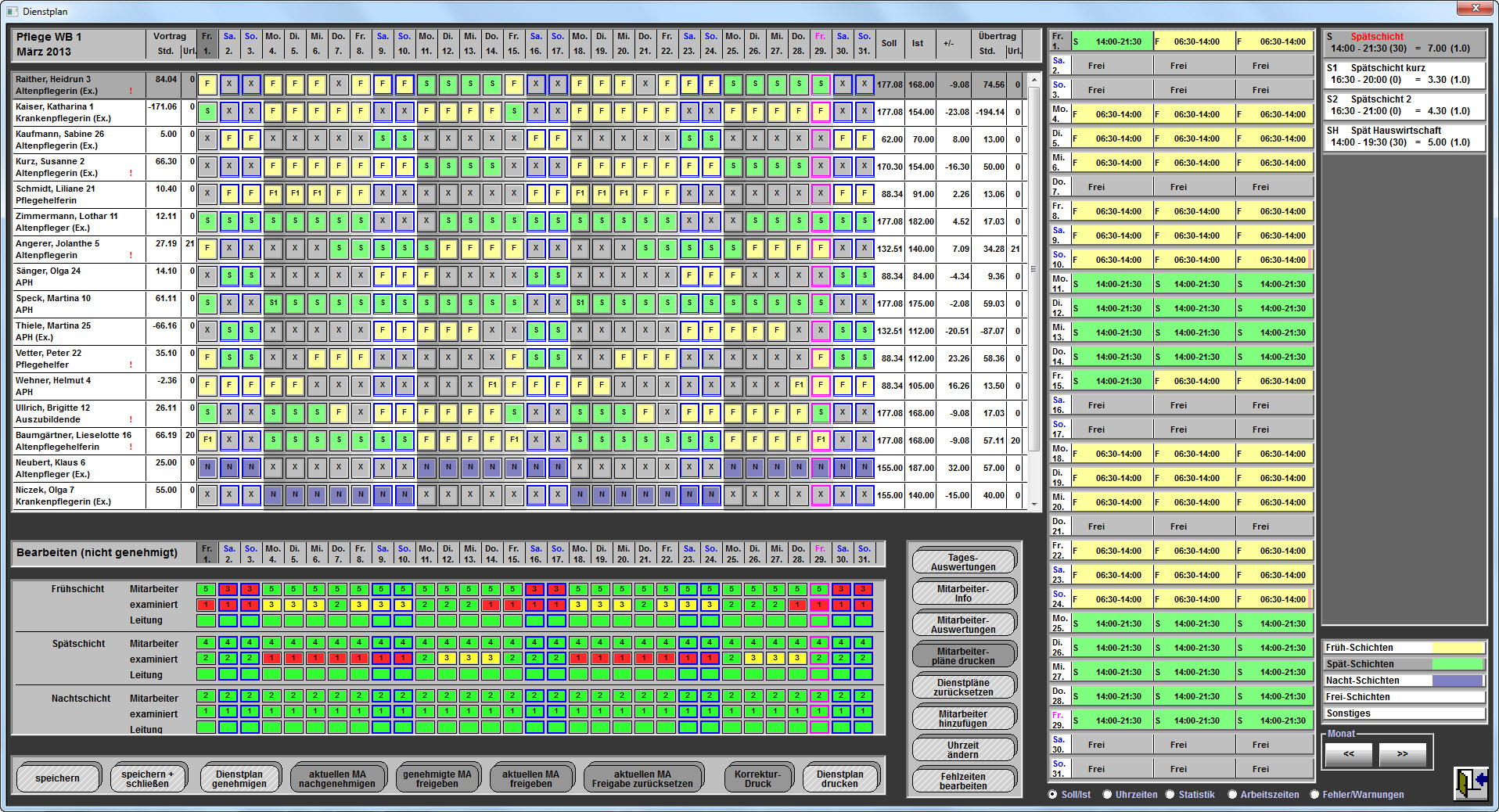
Task: Go to next month with >> button
Action: [1402, 754]
